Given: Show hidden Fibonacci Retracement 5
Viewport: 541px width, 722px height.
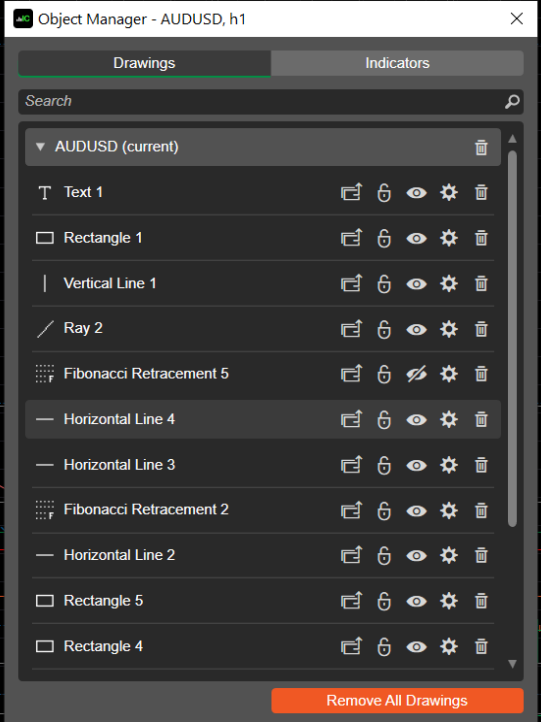Looking at the screenshot, I should [416, 374].
